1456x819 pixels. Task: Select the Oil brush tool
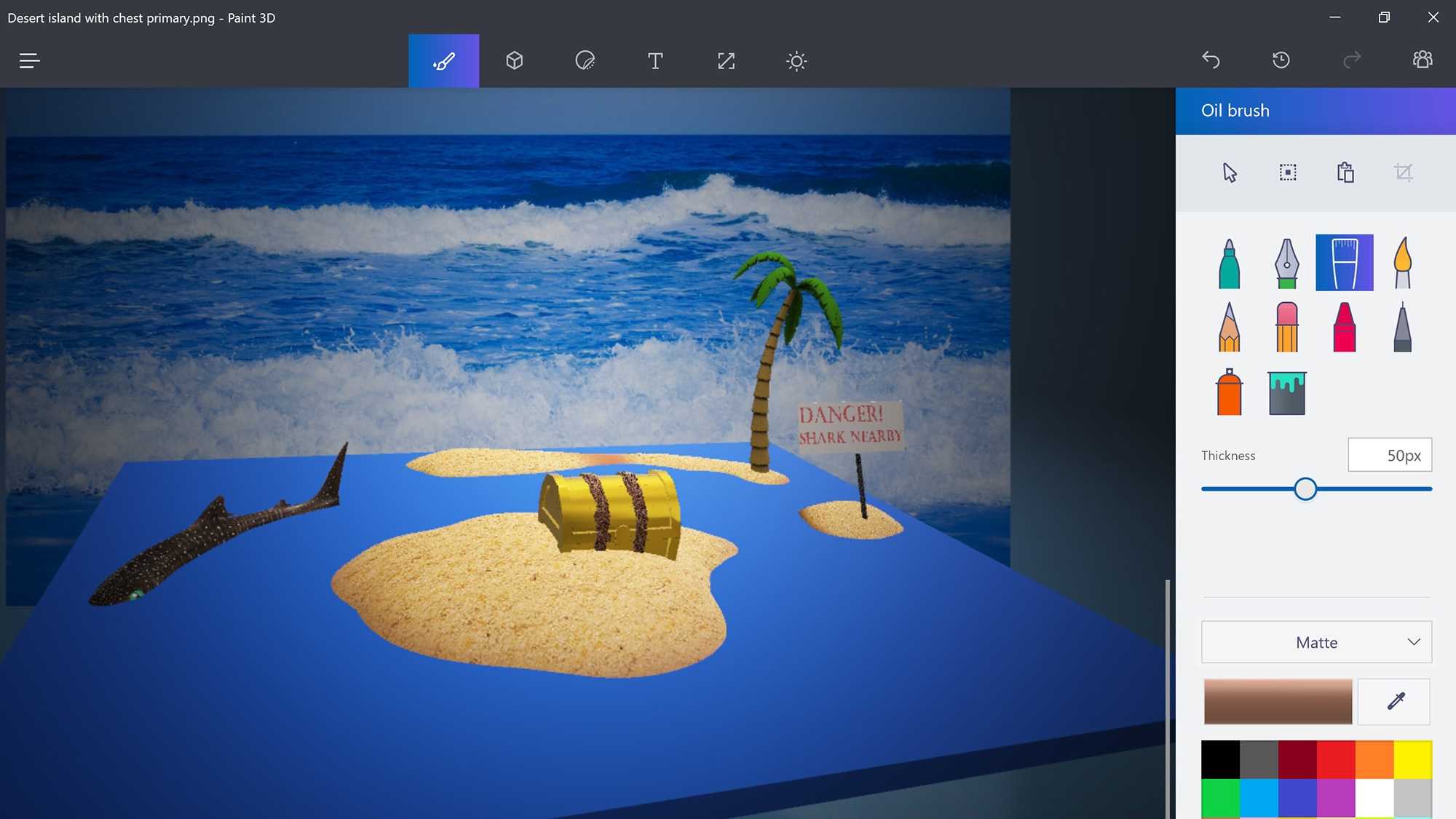pos(1345,262)
